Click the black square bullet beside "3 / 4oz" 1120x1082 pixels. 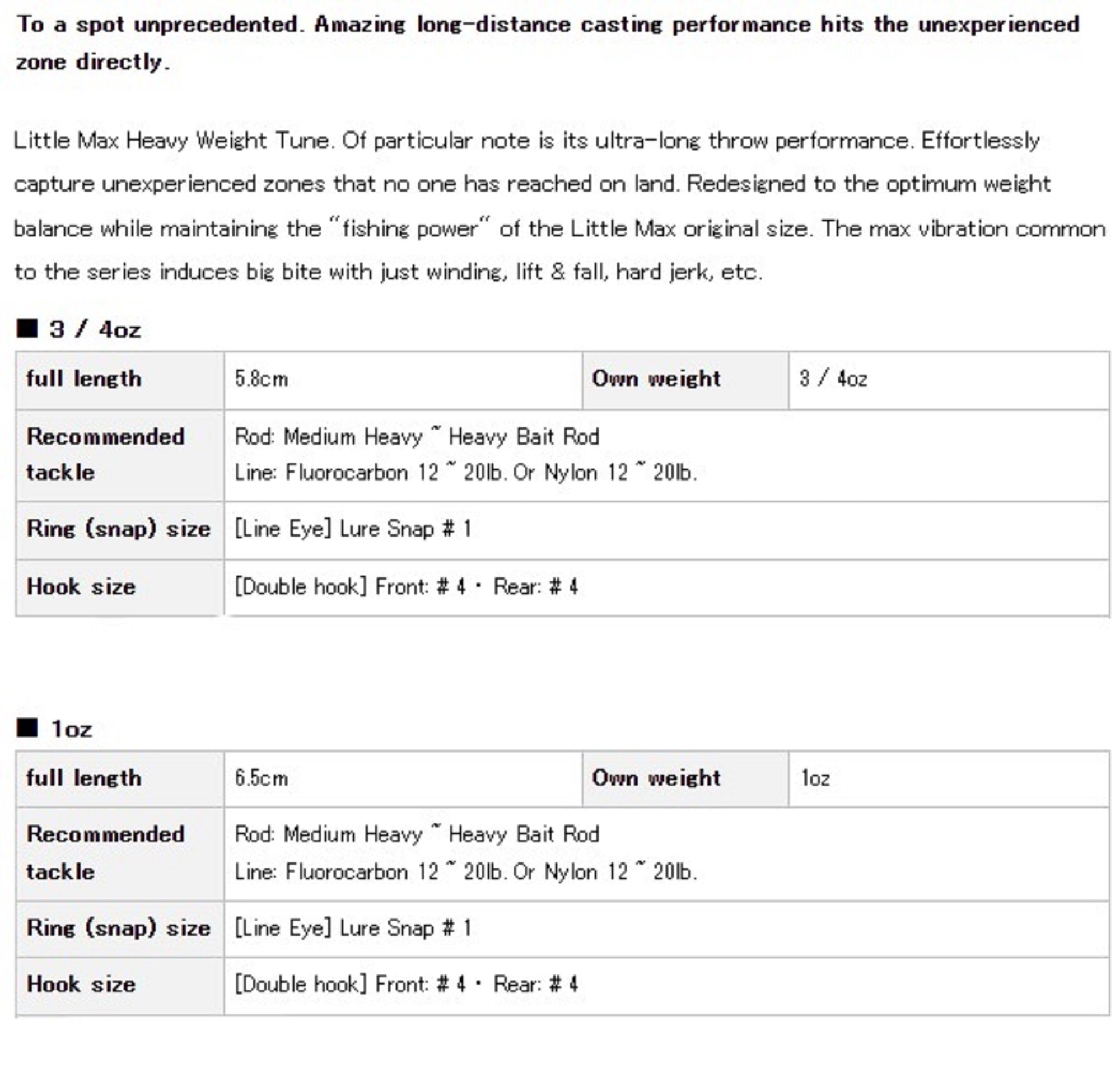[27, 329]
